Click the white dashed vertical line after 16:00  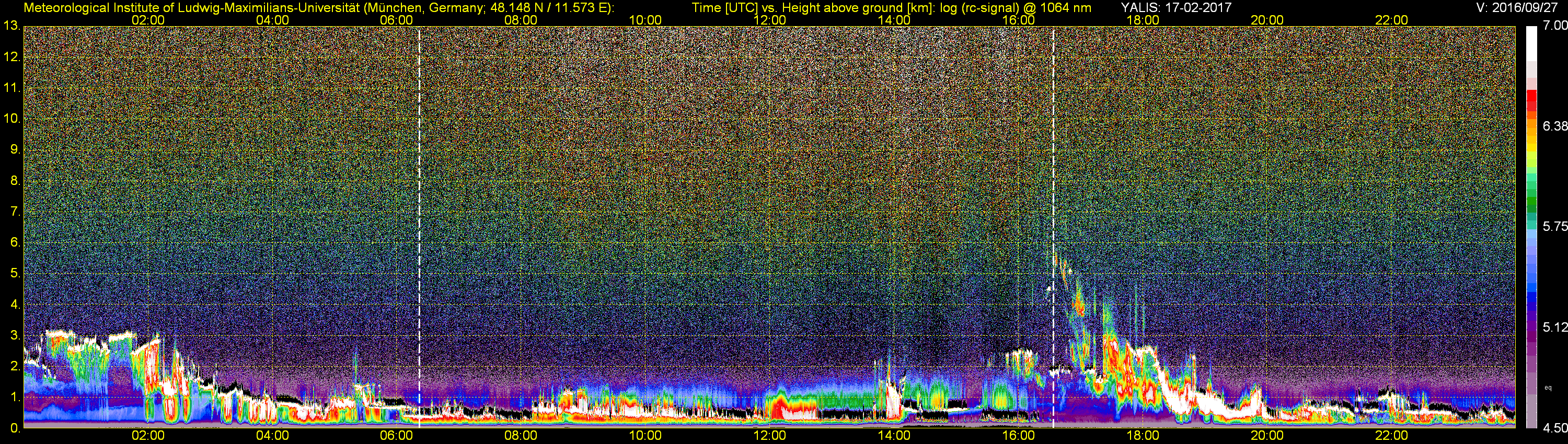coord(1053,226)
